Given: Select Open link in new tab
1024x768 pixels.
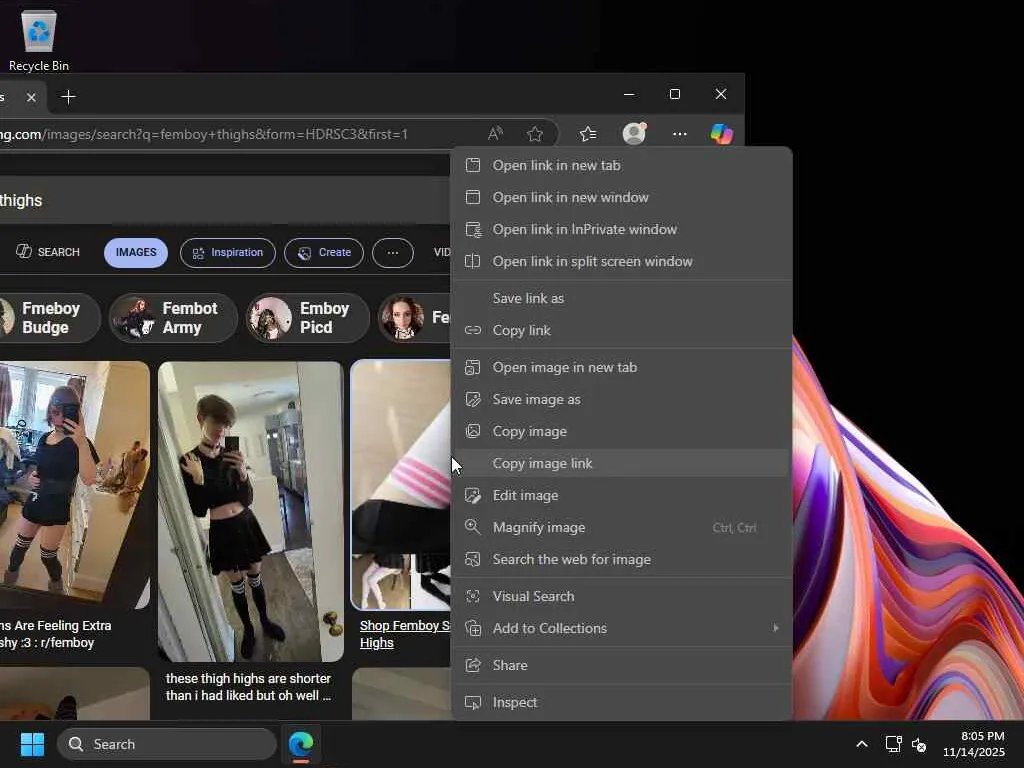Looking at the screenshot, I should pos(621,165).
